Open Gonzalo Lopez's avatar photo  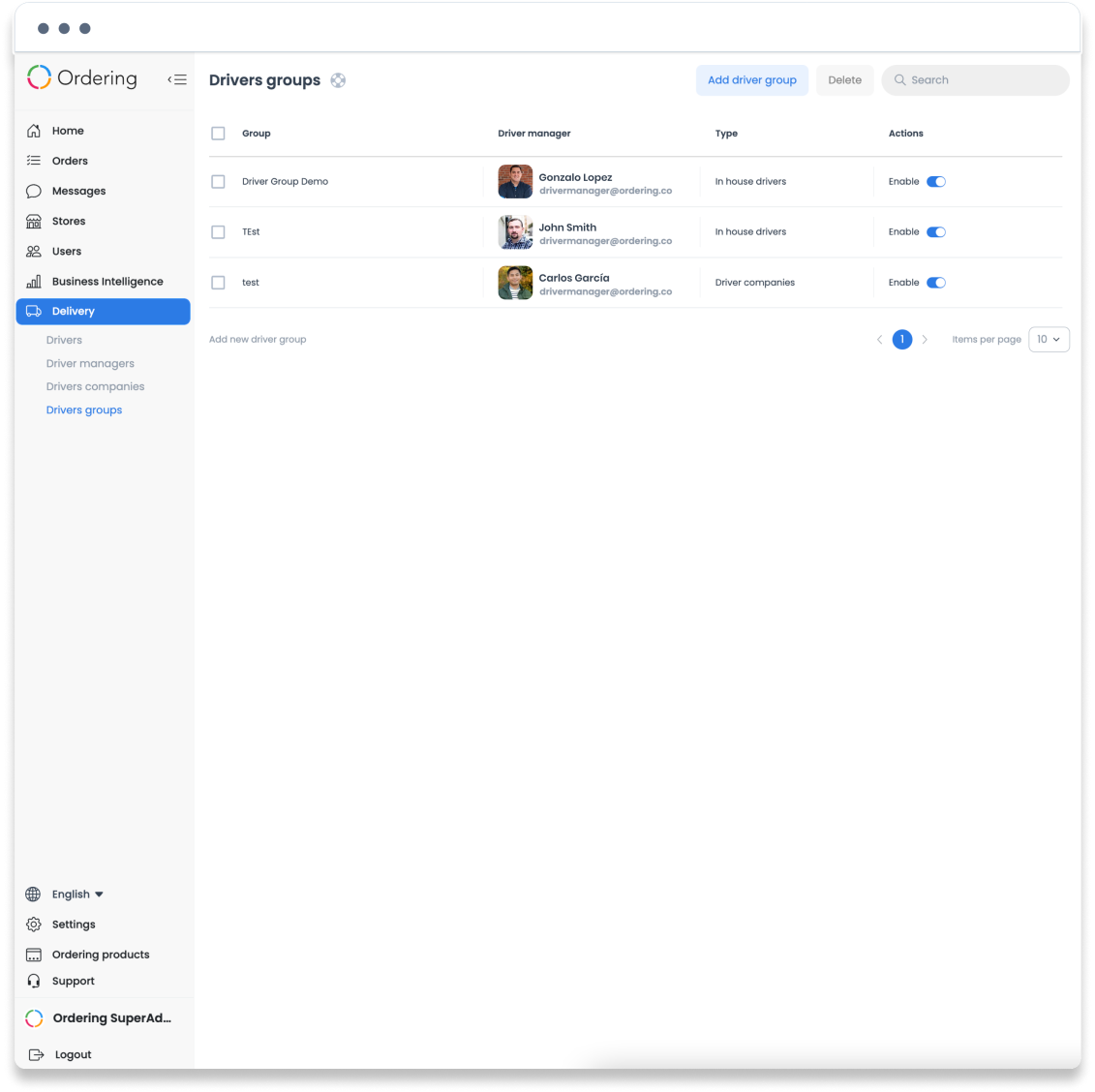[515, 182]
